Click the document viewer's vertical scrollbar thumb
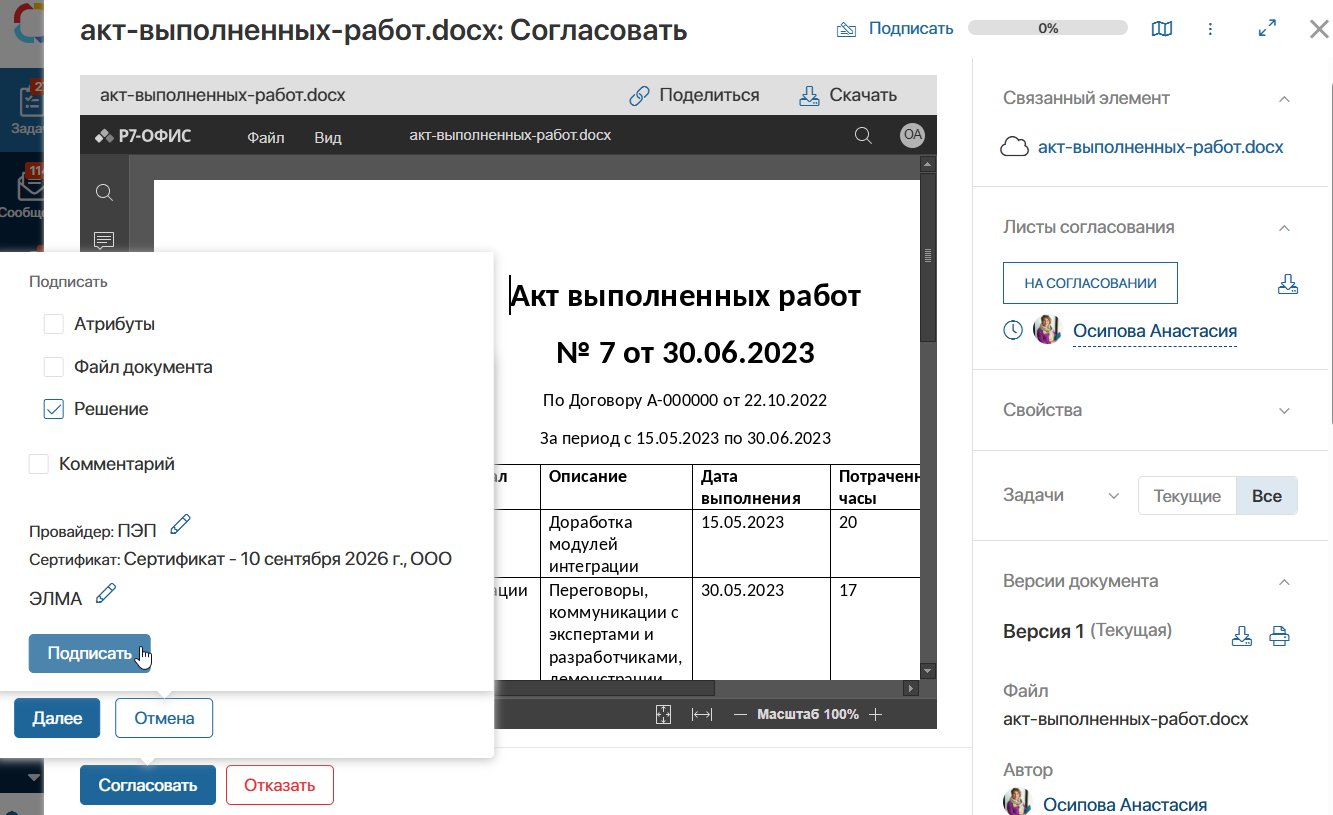Image resolution: width=1333 pixels, height=815 pixels. click(x=928, y=257)
